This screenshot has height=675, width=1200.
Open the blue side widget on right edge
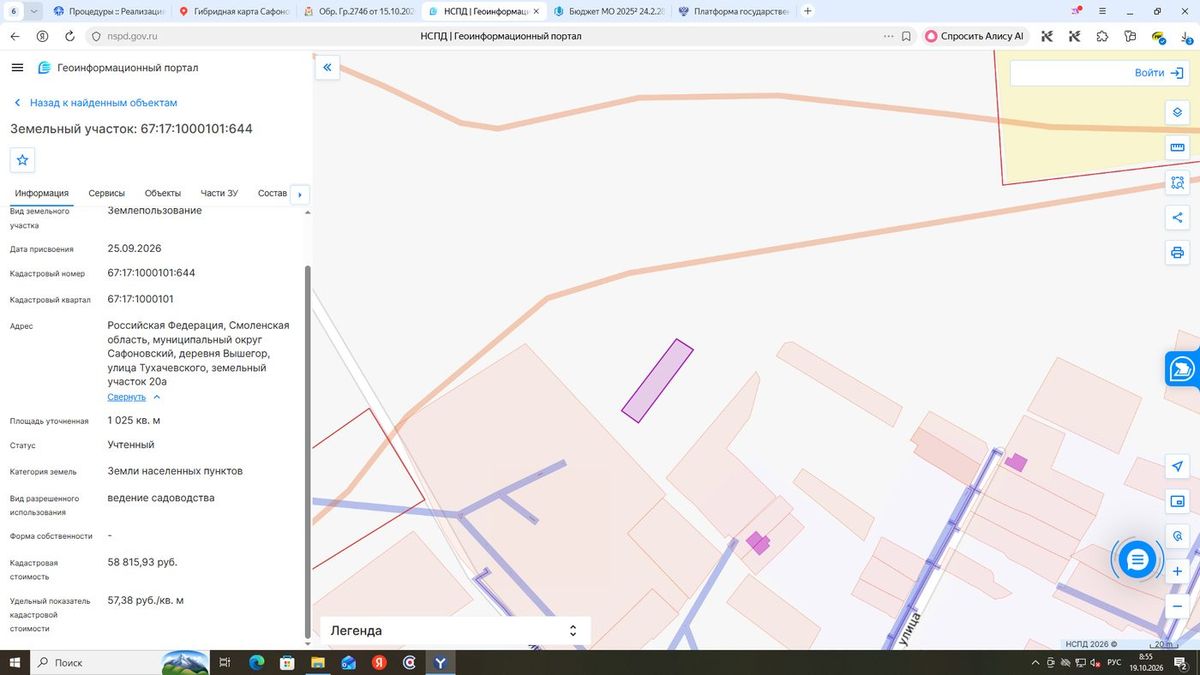point(1182,369)
